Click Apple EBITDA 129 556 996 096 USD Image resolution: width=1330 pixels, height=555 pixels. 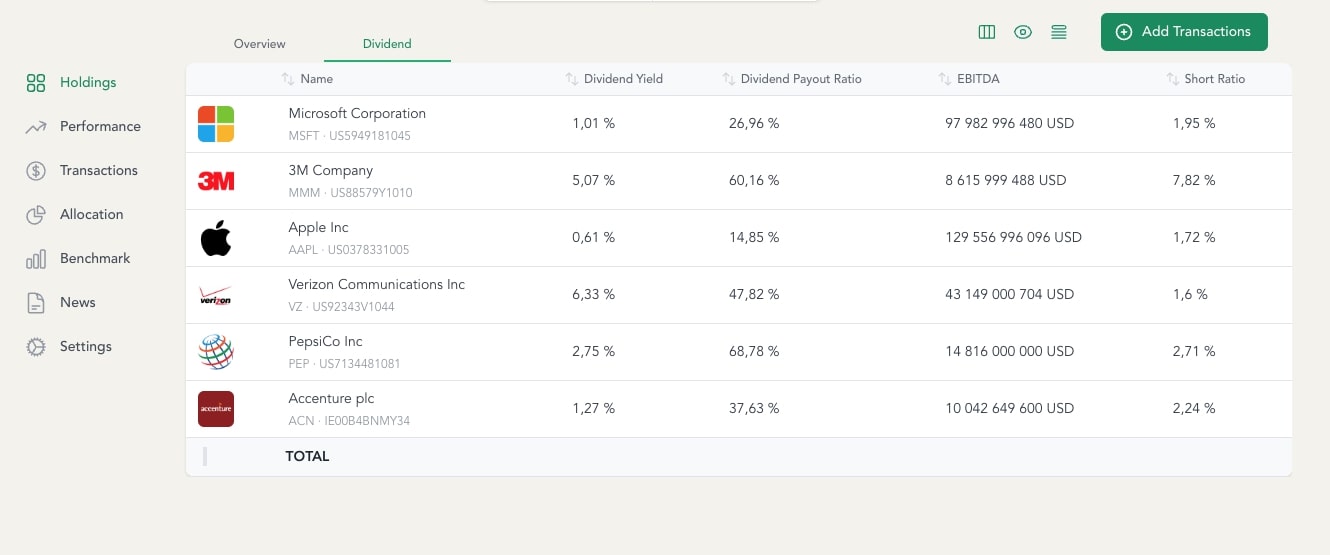pyautogui.click(x=1013, y=238)
